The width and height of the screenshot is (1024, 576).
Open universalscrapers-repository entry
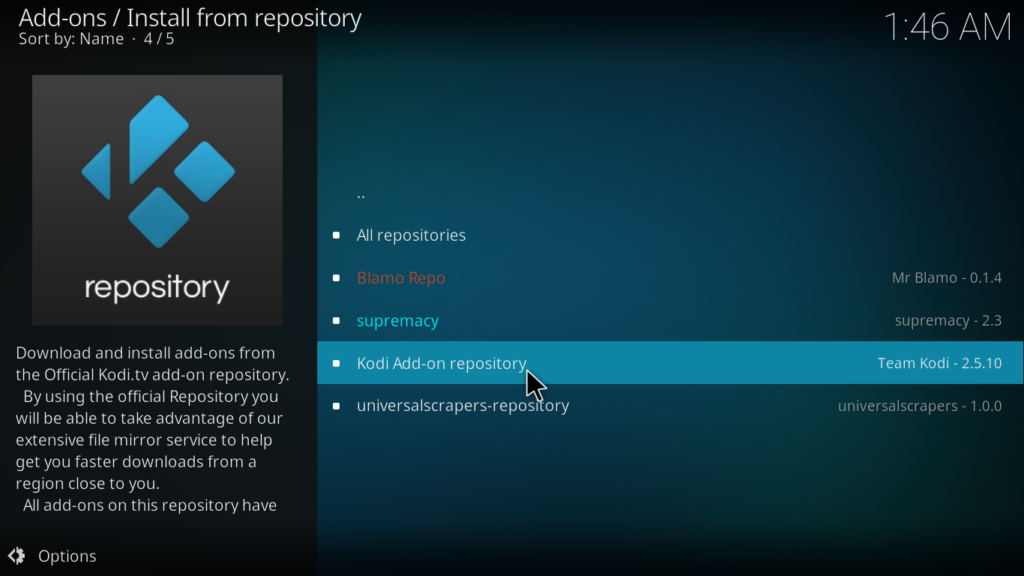pyautogui.click(x=670, y=406)
